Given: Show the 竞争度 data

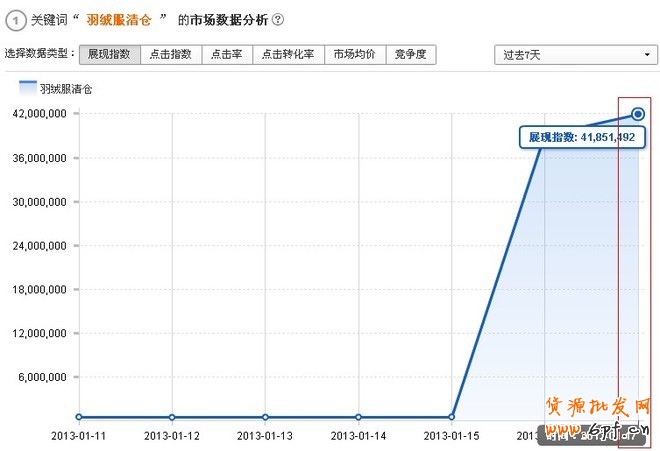Looking at the screenshot, I should pos(411,54).
